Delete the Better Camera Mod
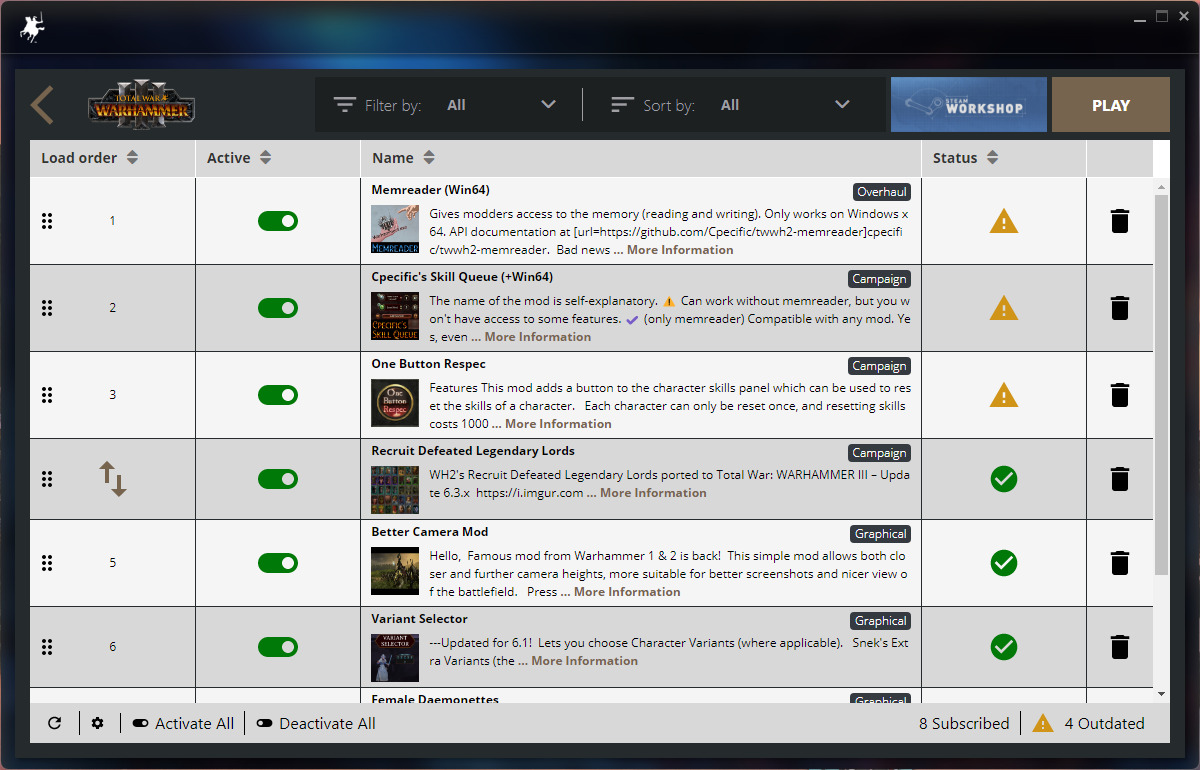This screenshot has width=1200, height=770. click(x=1120, y=563)
